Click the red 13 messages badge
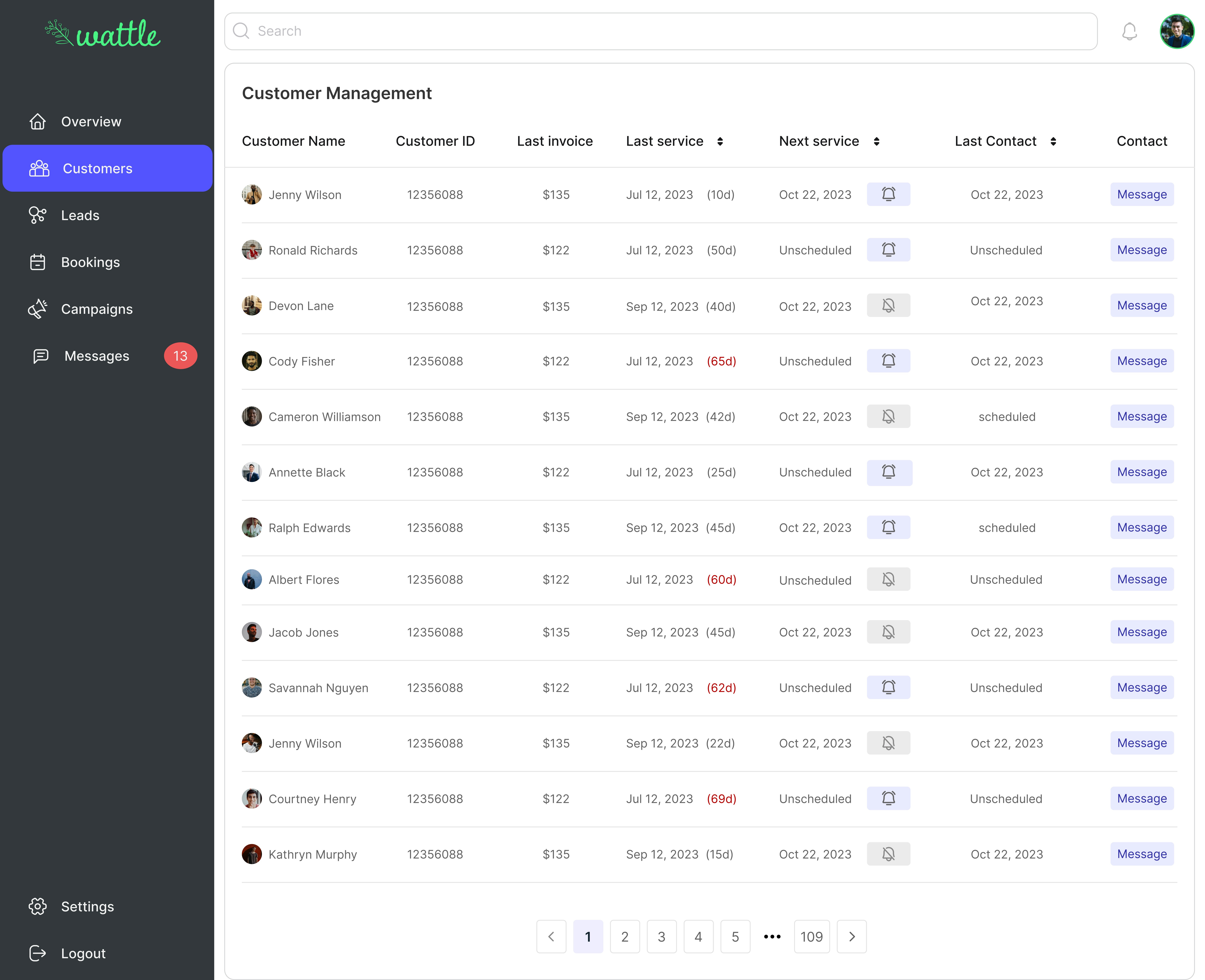Screen dimensions: 1205x980 coord(180,356)
